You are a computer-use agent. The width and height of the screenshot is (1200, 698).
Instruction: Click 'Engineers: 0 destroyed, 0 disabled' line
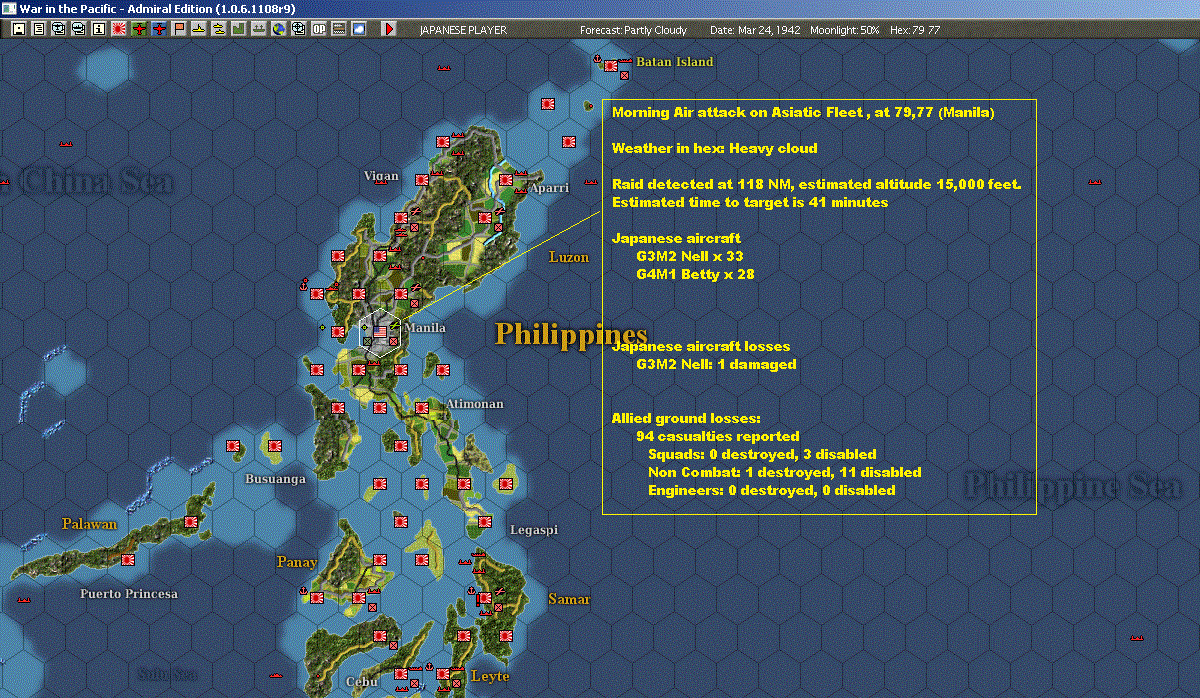coord(772,490)
